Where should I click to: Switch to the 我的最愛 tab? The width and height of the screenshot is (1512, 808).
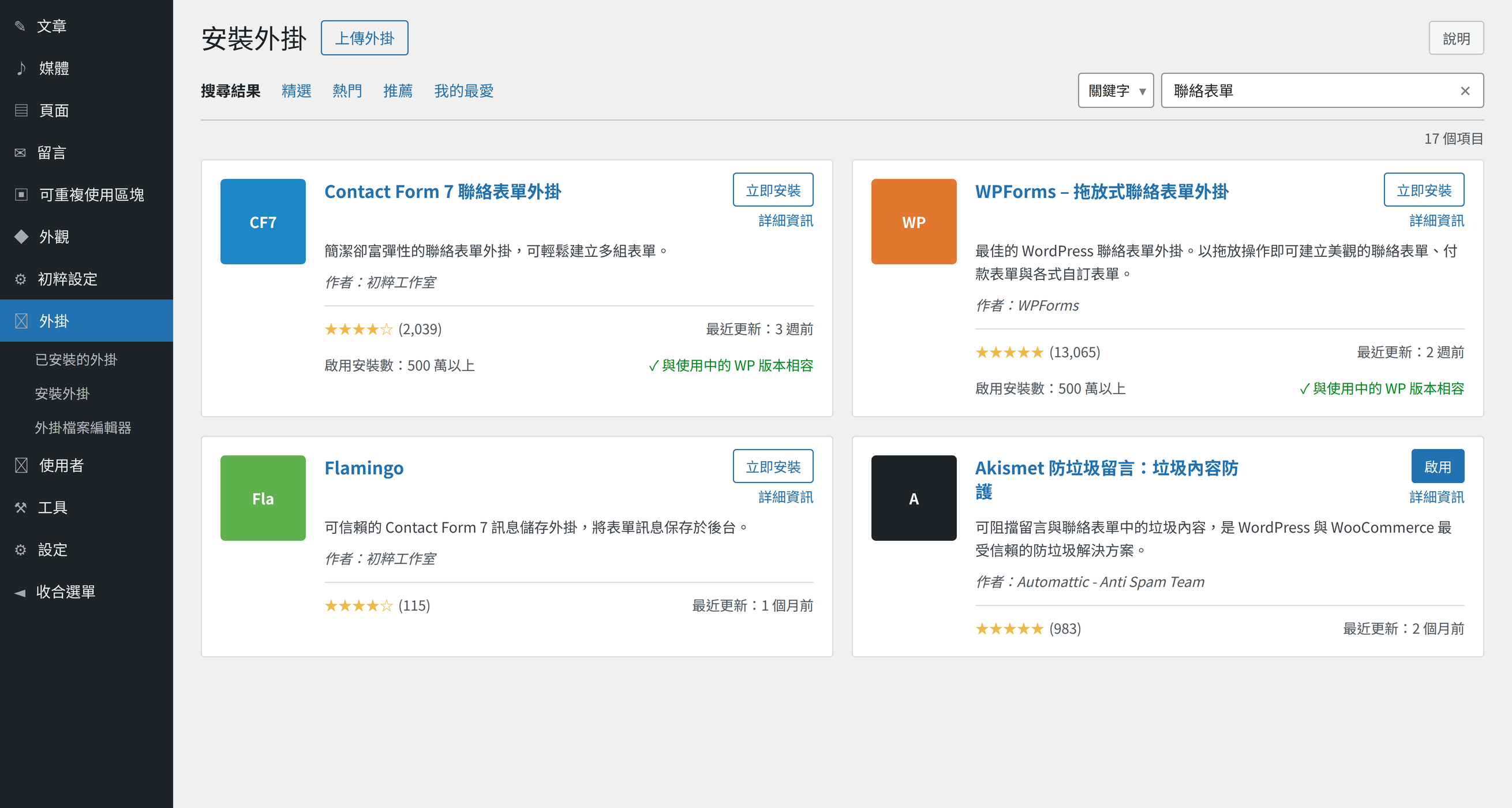463,91
